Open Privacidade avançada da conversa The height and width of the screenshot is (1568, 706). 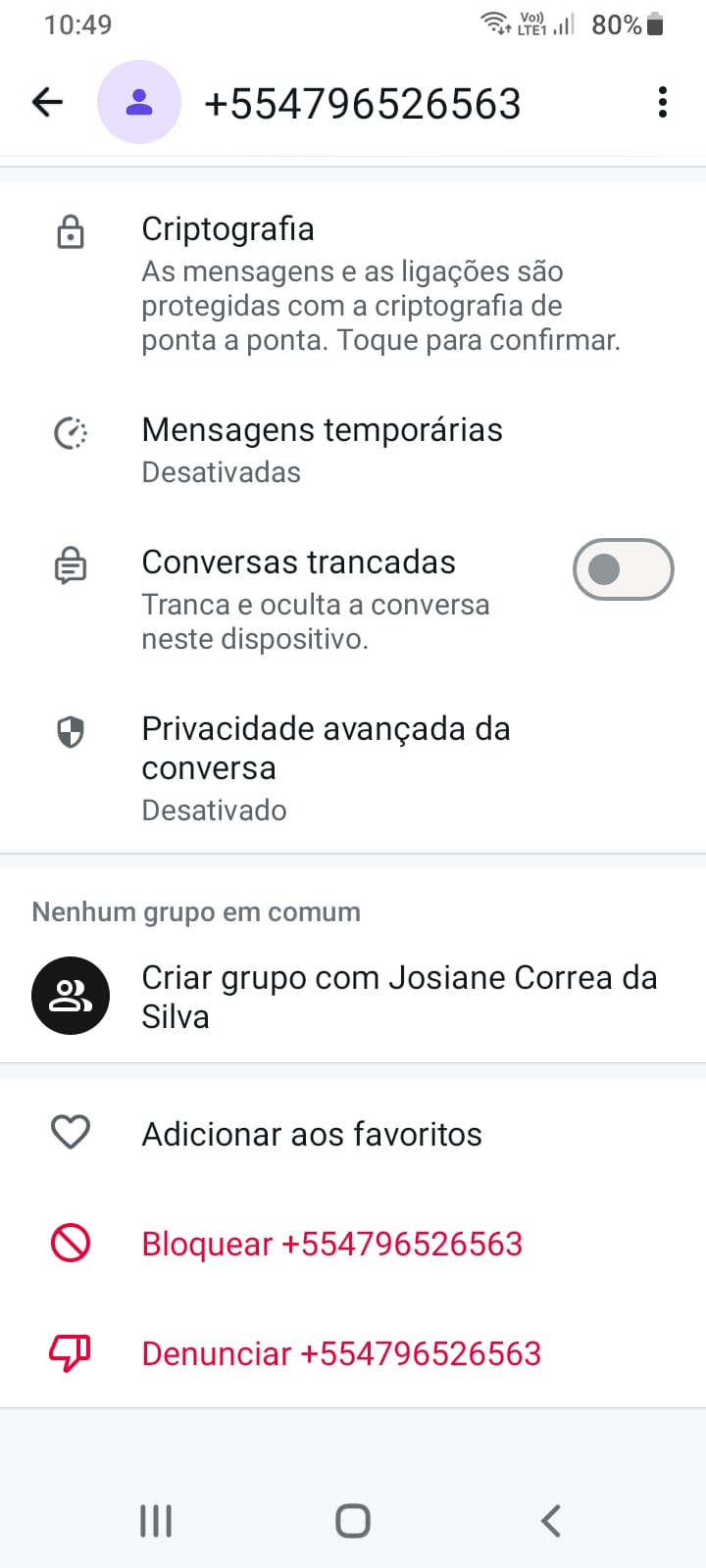pyautogui.click(x=326, y=767)
